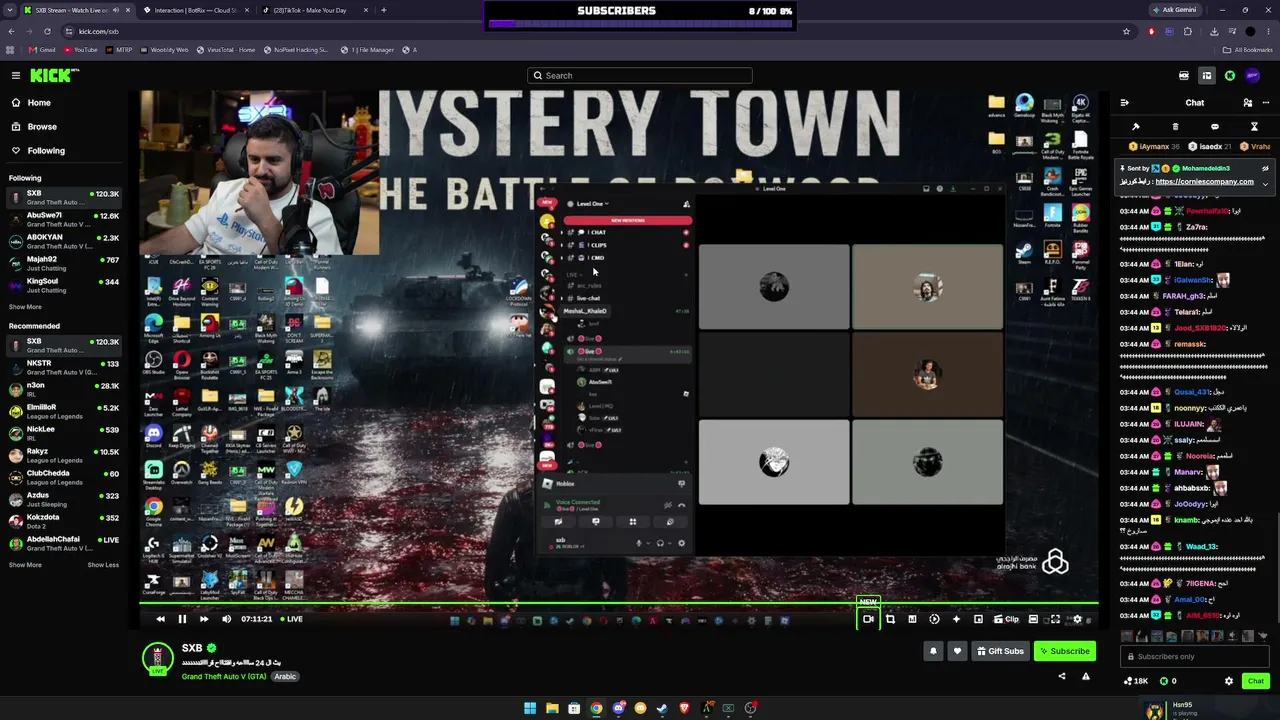This screenshot has width=1280, height=720.
Task: Open the header inventory box icon
Action: pyautogui.click(x=1207, y=75)
